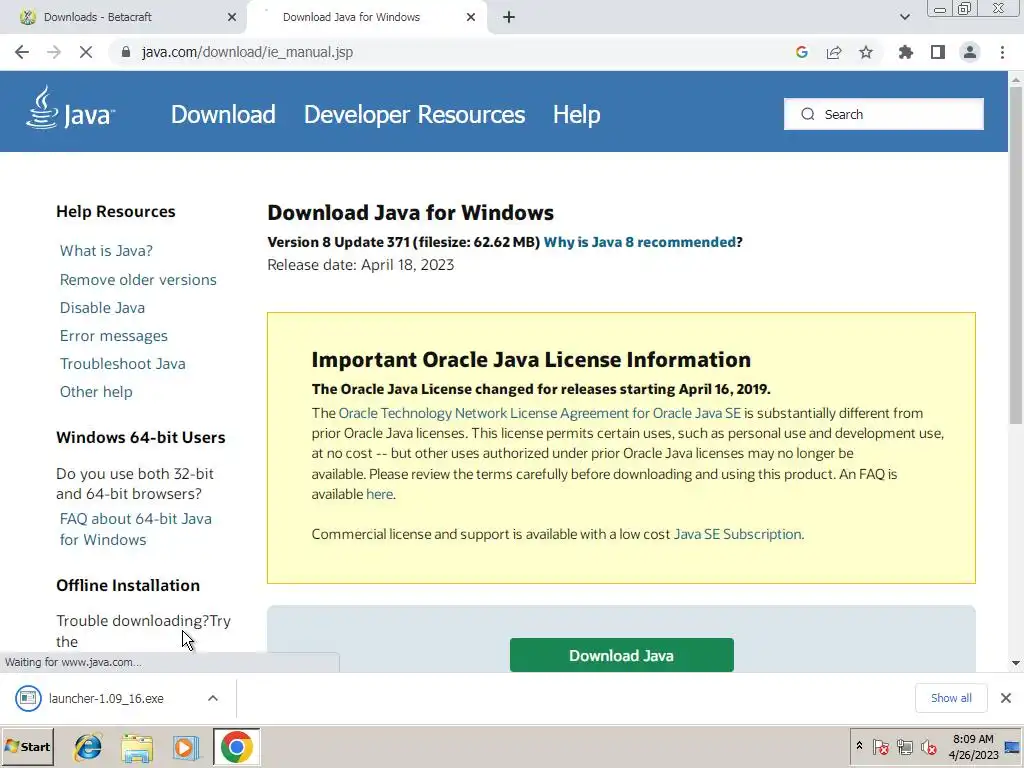Open the Developer Resources menu item
1024x768 pixels.
click(414, 114)
